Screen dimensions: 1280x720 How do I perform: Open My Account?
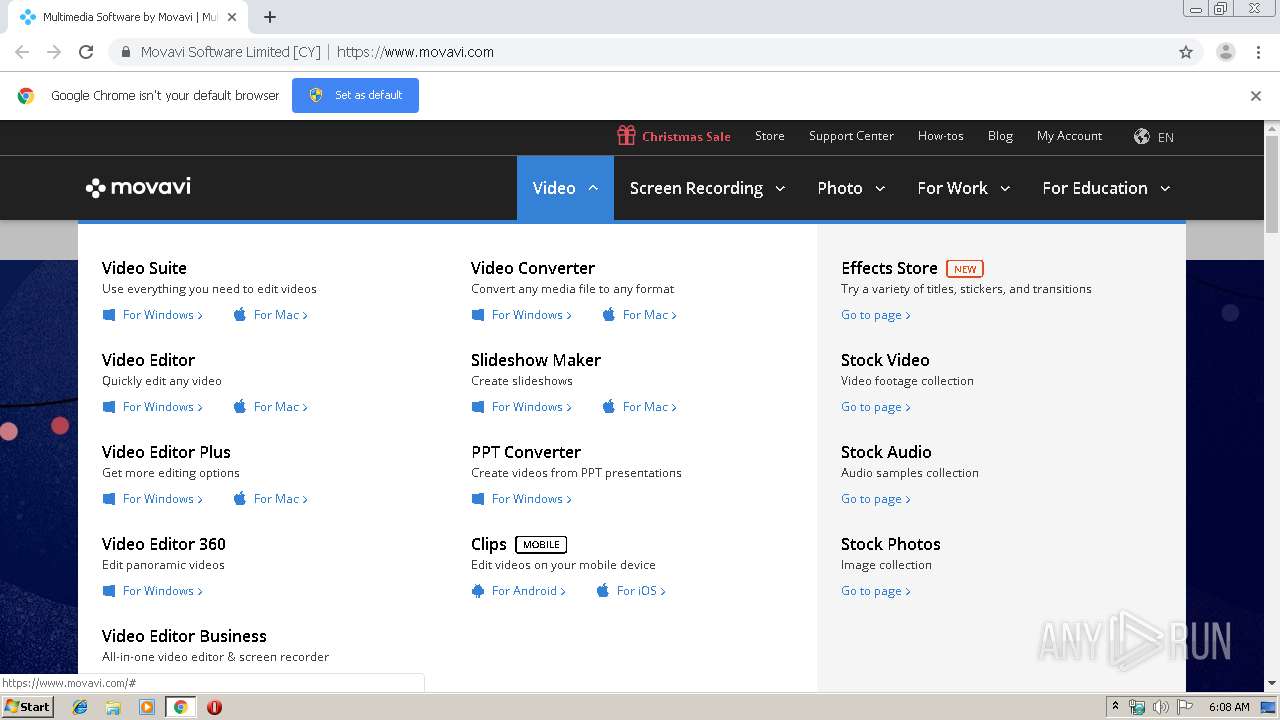click(1069, 136)
